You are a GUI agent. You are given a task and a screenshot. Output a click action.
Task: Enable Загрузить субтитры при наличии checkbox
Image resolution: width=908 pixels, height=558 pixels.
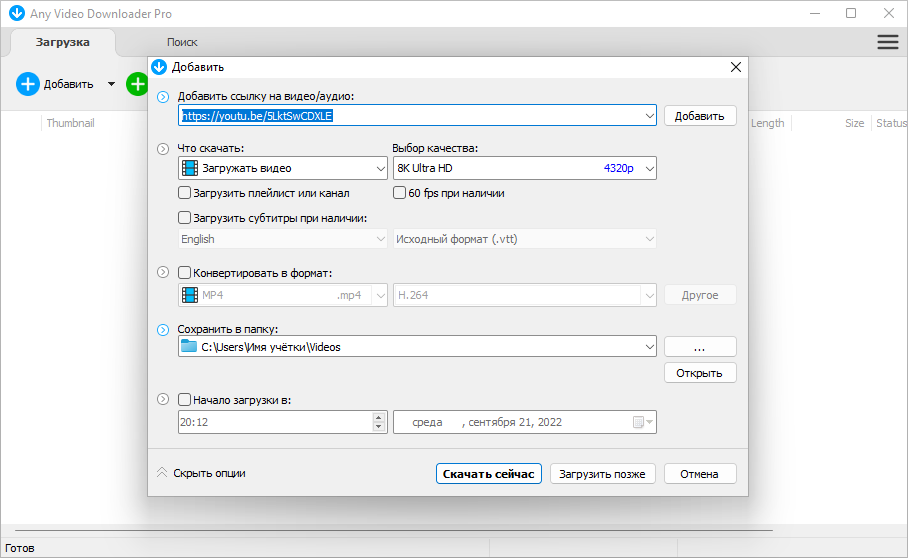tap(184, 218)
